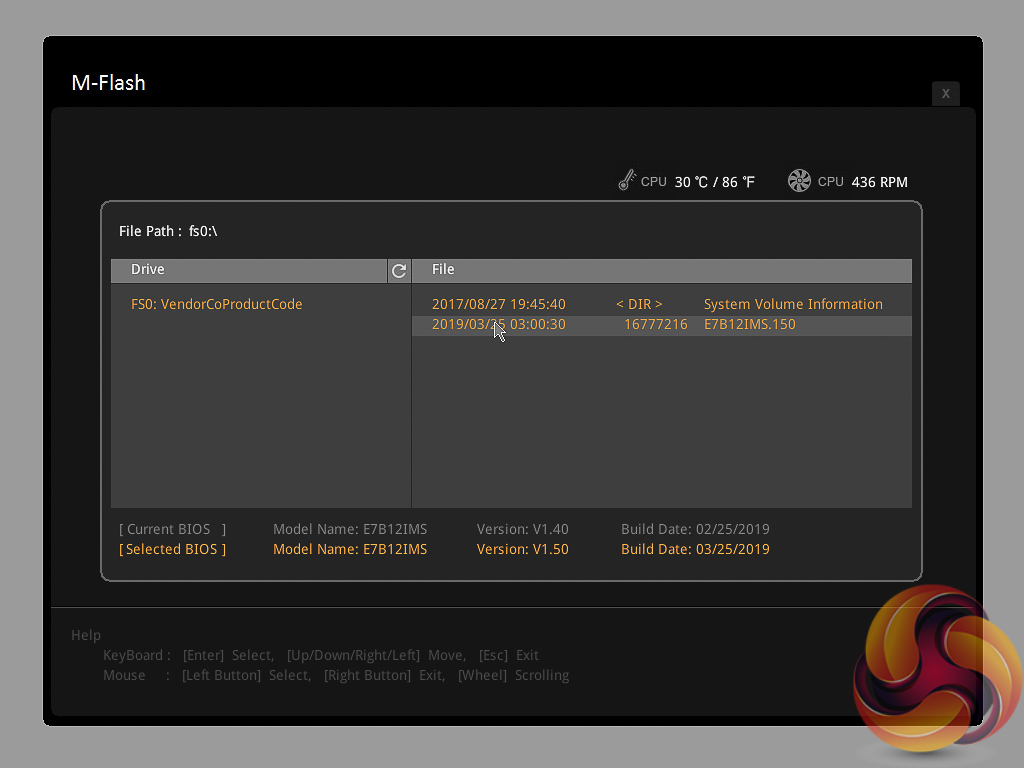
Task: Click the CPU fan icon
Action: click(x=799, y=181)
